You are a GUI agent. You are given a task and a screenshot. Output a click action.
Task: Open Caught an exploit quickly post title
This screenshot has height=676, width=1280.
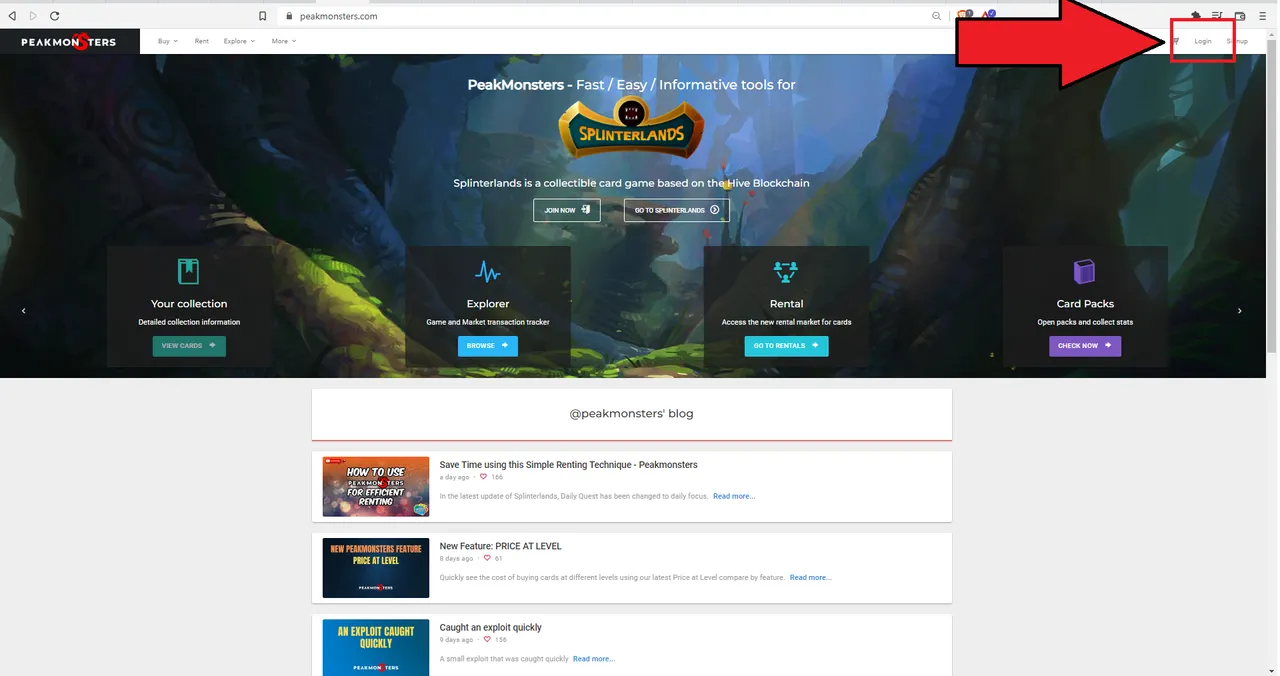point(491,628)
